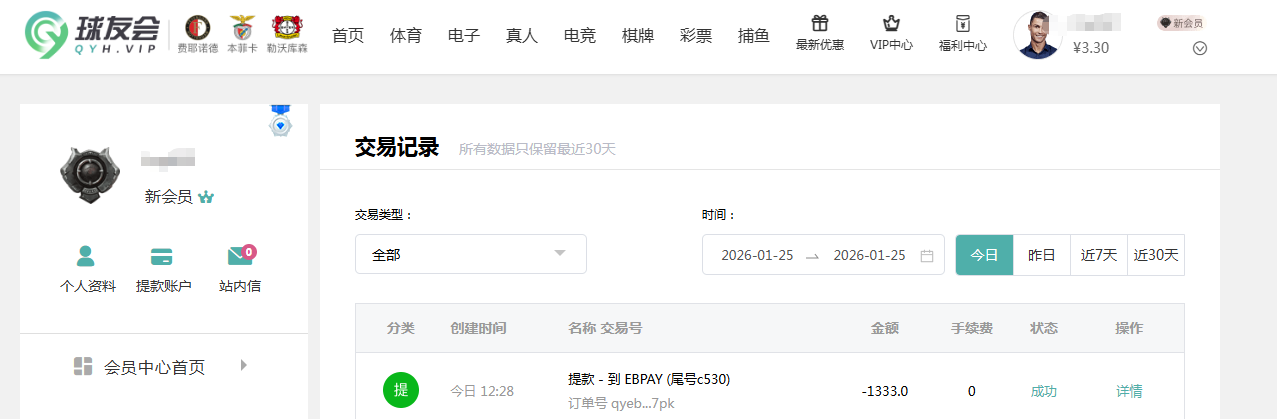Click the green 提 category icon
This screenshot has height=419, width=1277.
click(401, 390)
